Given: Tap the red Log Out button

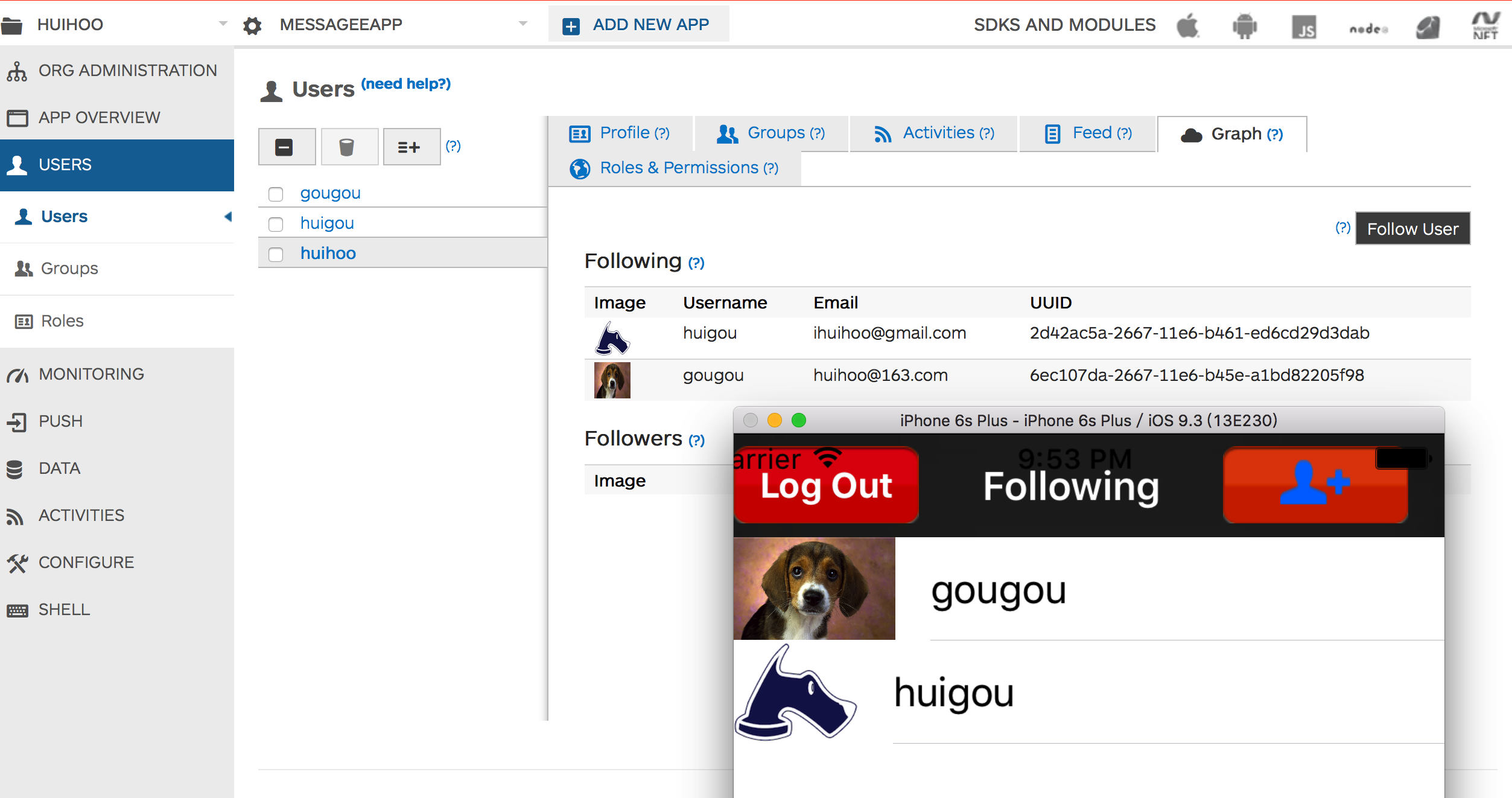Looking at the screenshot, I should pos(825,485).
